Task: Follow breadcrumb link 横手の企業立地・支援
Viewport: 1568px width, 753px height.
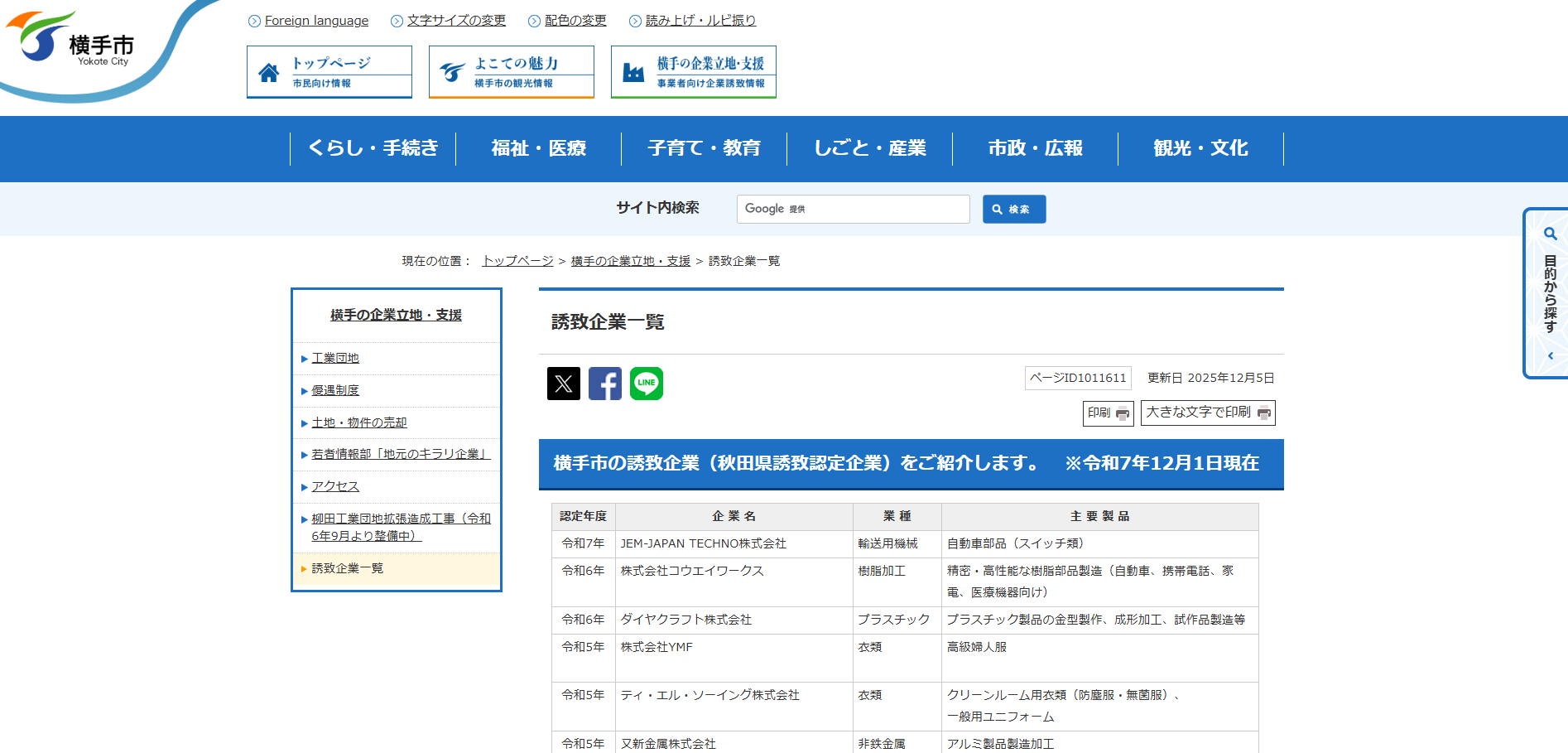Action: 631,261
